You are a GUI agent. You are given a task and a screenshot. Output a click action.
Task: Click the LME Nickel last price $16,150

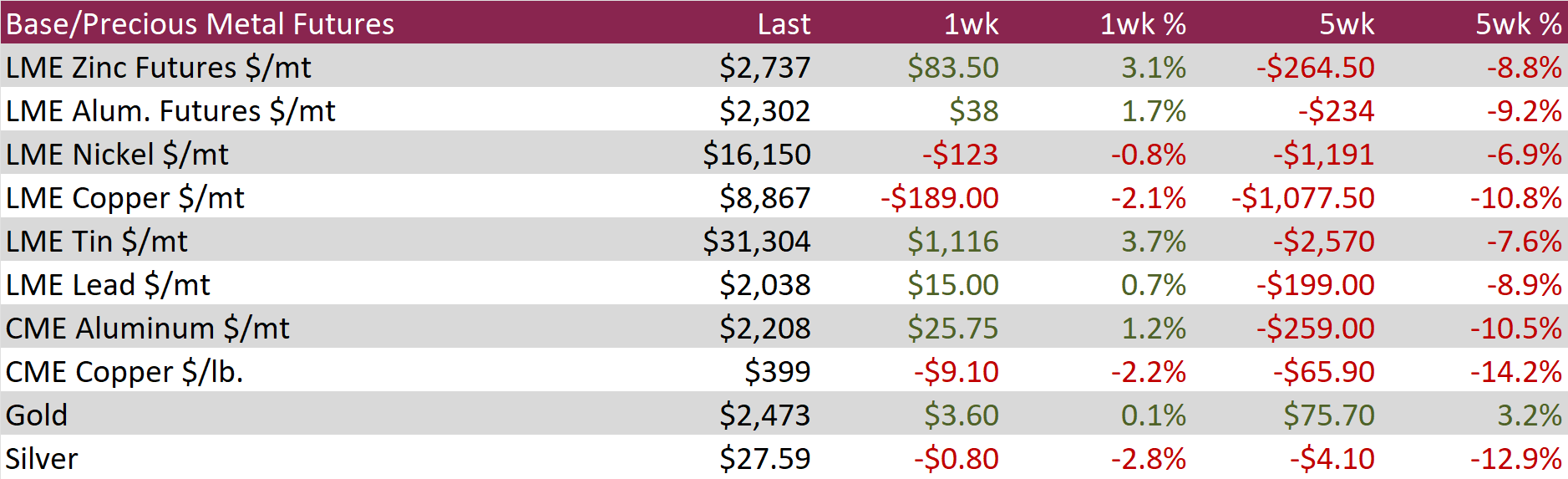pos(756,154)
